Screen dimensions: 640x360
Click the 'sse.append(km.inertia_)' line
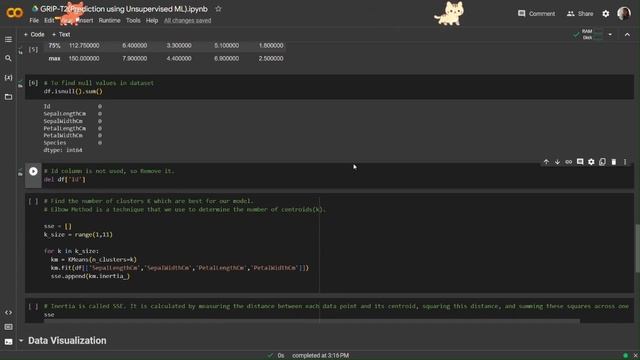90,276
